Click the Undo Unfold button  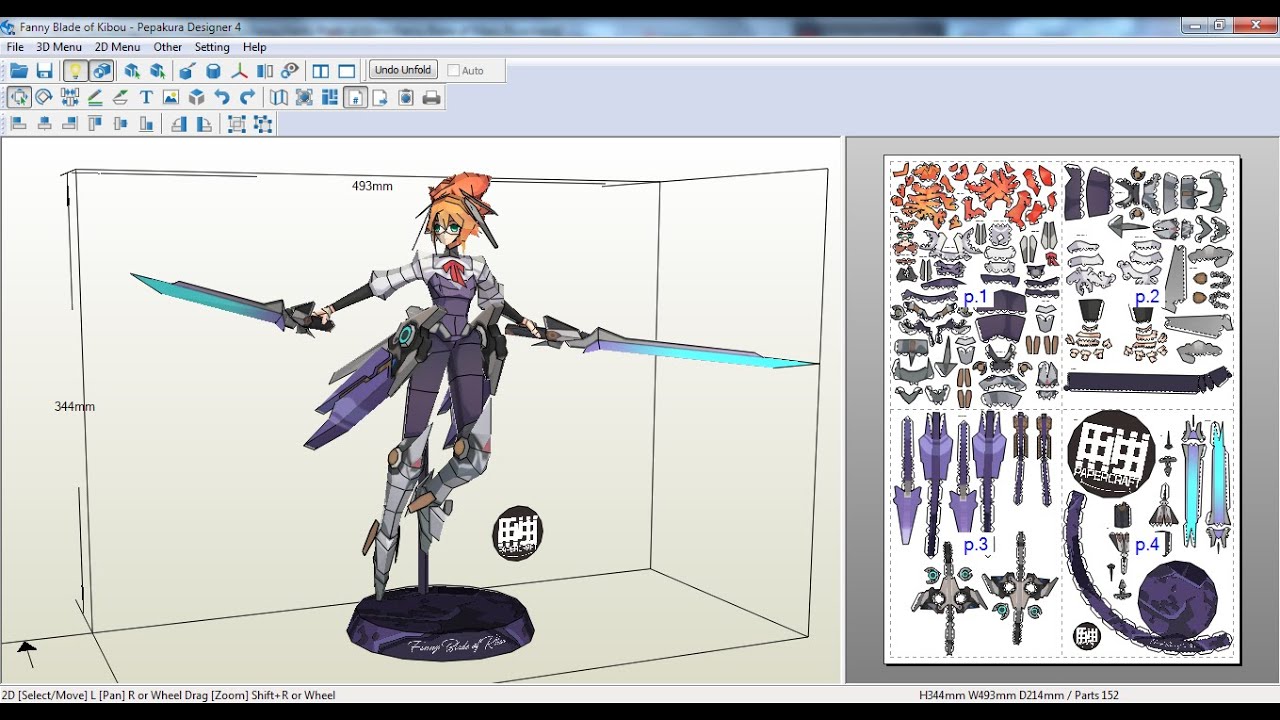coord(403,70)
